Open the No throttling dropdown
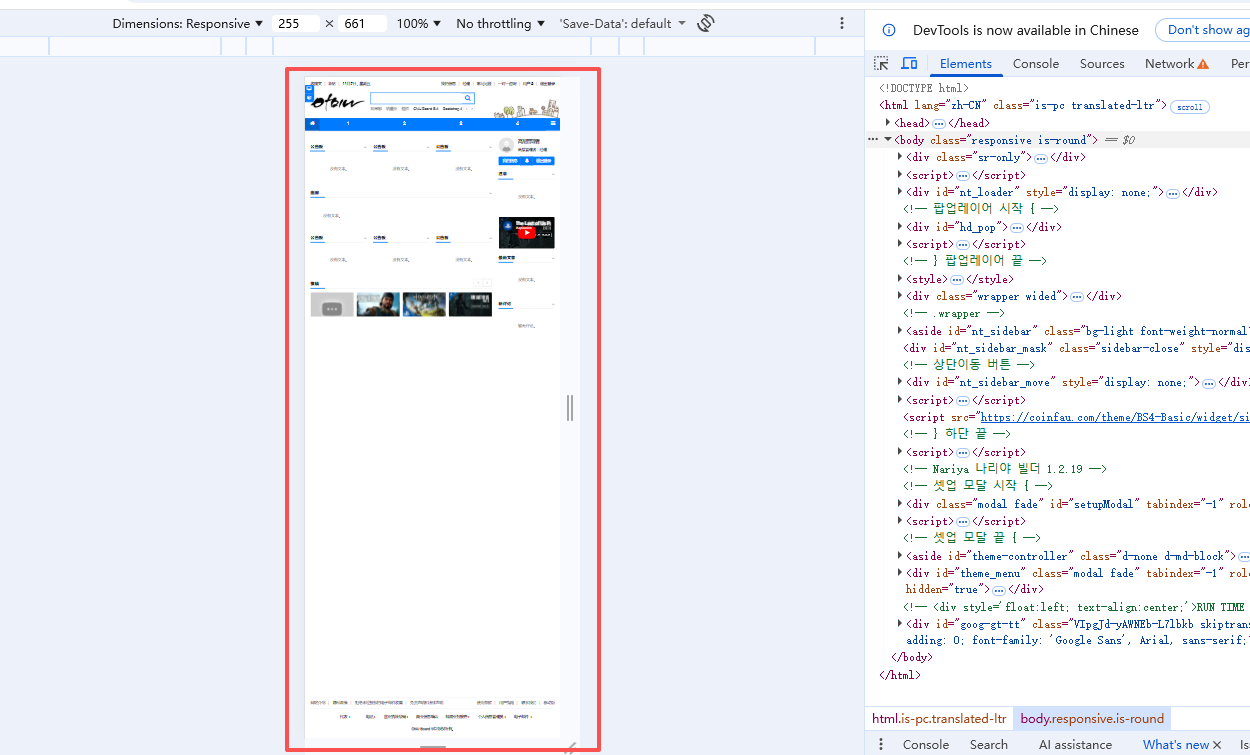The image size is (1250, 755). coord(500,23)
